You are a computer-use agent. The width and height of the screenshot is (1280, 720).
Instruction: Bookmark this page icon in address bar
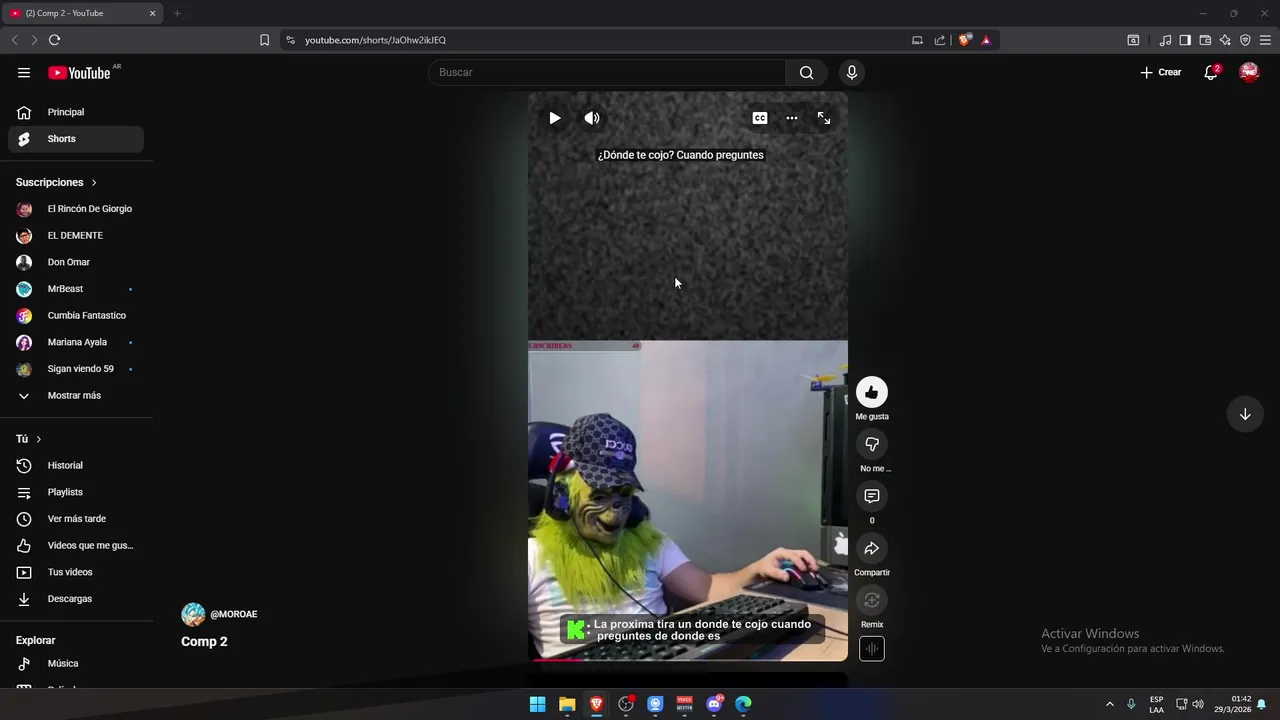tap(264, 40)
